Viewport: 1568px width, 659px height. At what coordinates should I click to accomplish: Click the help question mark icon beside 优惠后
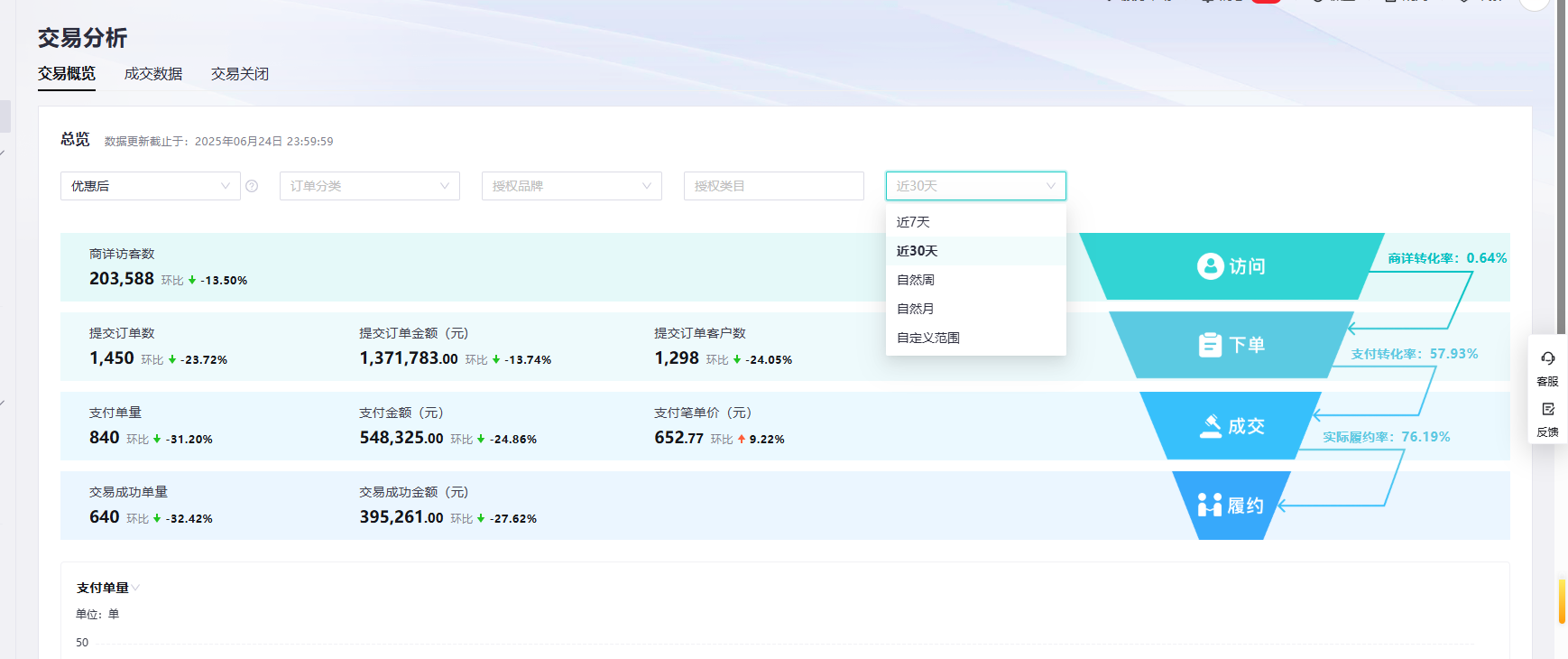click(x=252, y=186)
